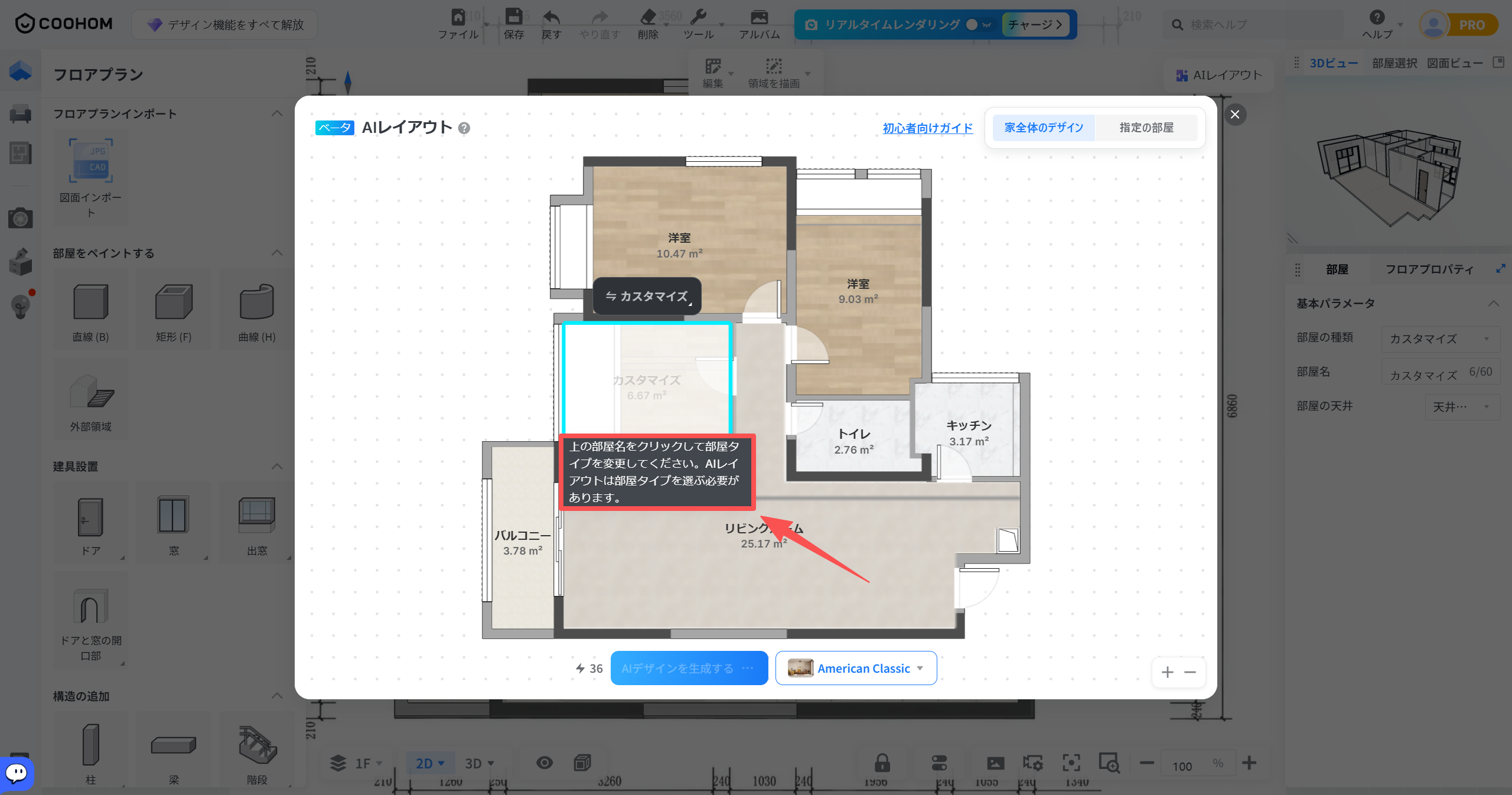The height and width of the screenshot is (795, 1512).
Task: Open the 3D view mode option
Action: pyautogui.click(x=479, y=763)
